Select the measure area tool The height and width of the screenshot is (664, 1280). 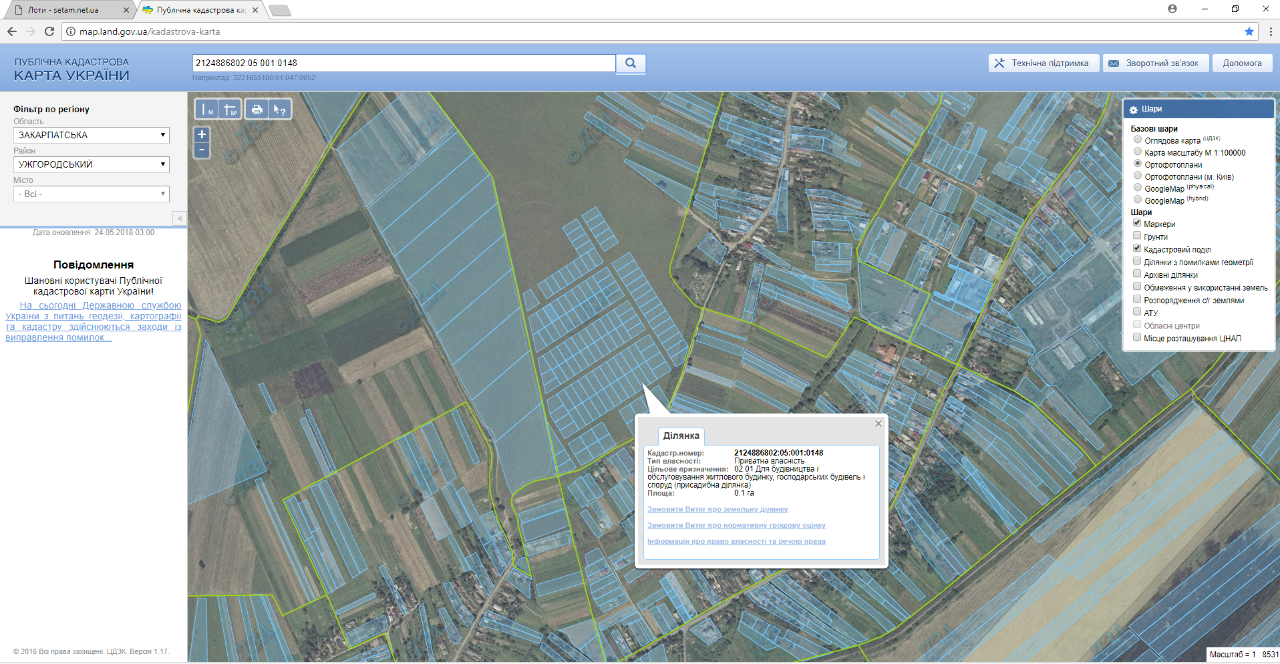231,109
